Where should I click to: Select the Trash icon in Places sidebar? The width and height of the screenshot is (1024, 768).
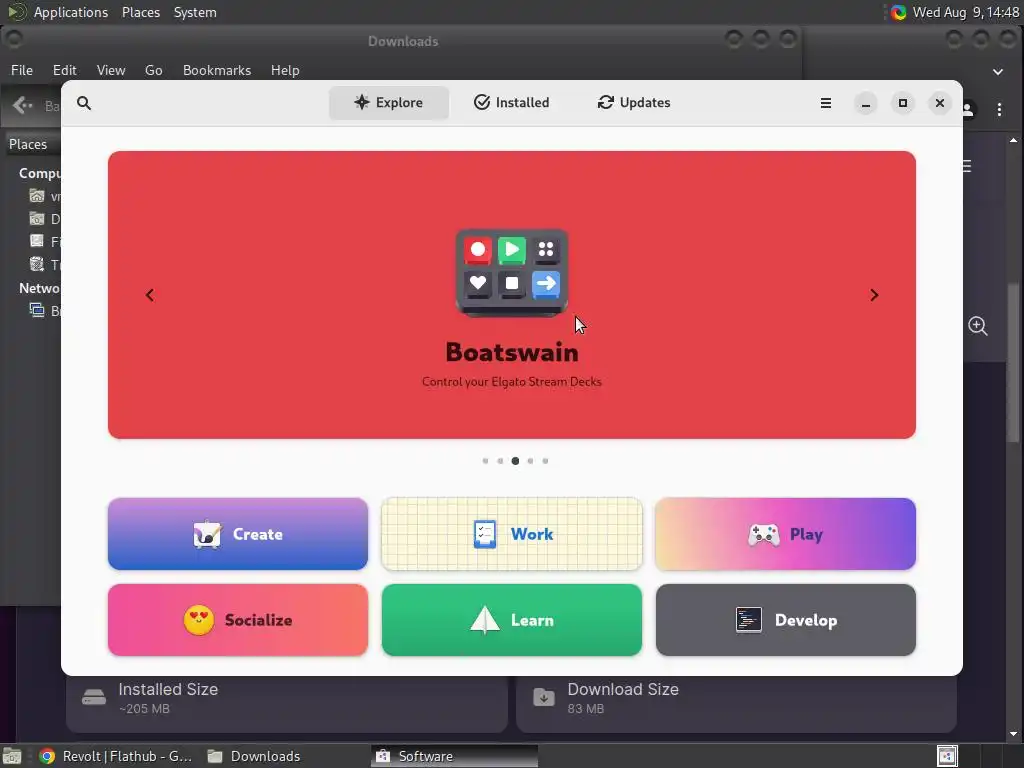click(x=37, y=264)
